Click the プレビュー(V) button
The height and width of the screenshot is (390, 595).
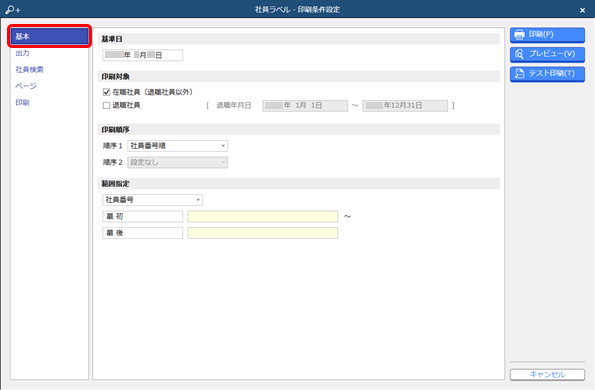pos(547,54)
